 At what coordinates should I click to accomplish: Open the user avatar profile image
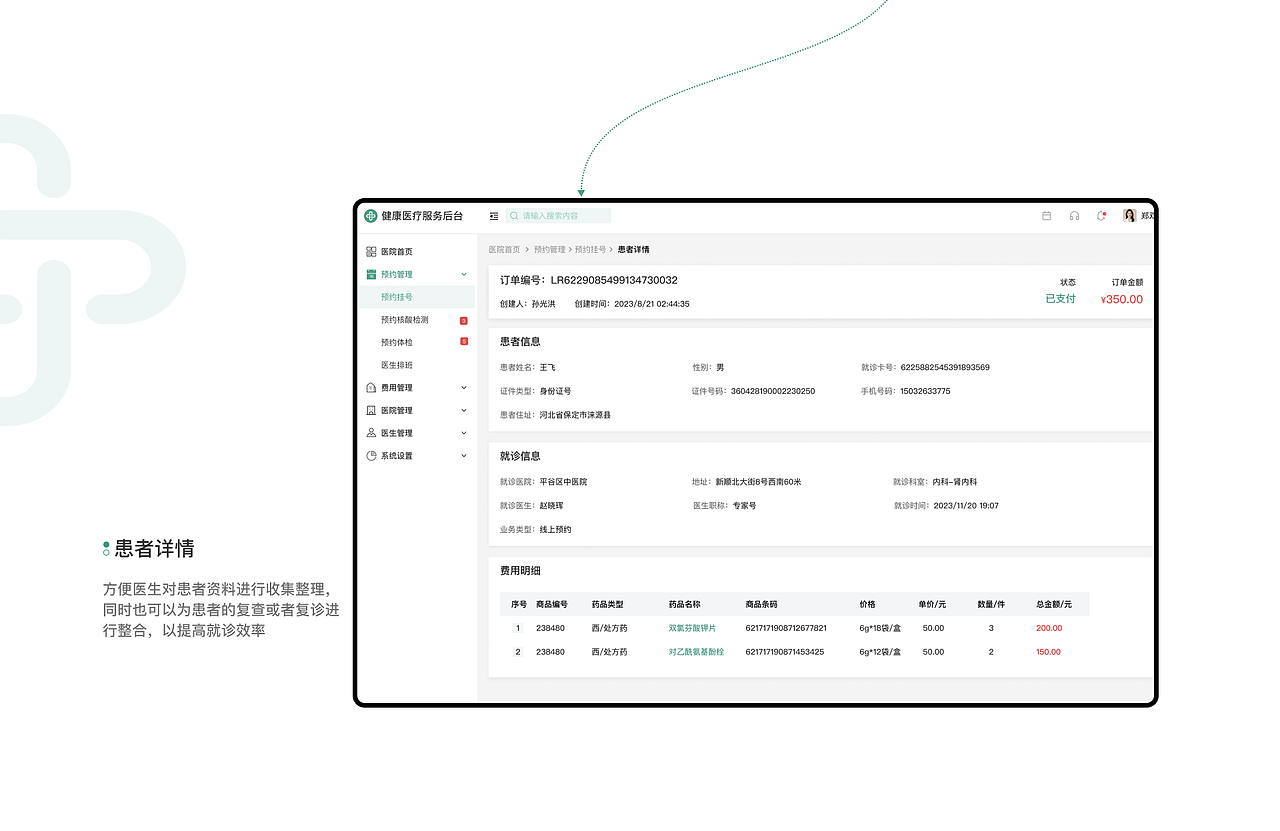point(1131,215)
